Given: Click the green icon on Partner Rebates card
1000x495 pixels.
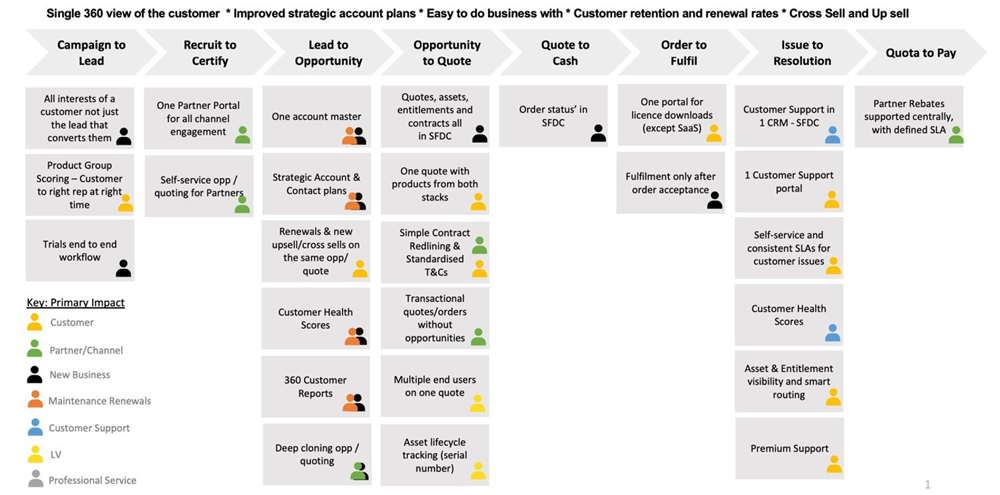Looking at the screenshot, I should pos(955,134).
